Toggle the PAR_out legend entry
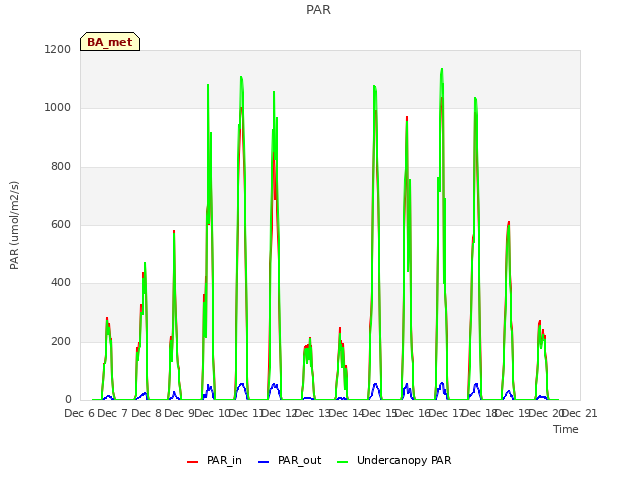The width and height of the screenshot is (640, 480). coord(289,460)
